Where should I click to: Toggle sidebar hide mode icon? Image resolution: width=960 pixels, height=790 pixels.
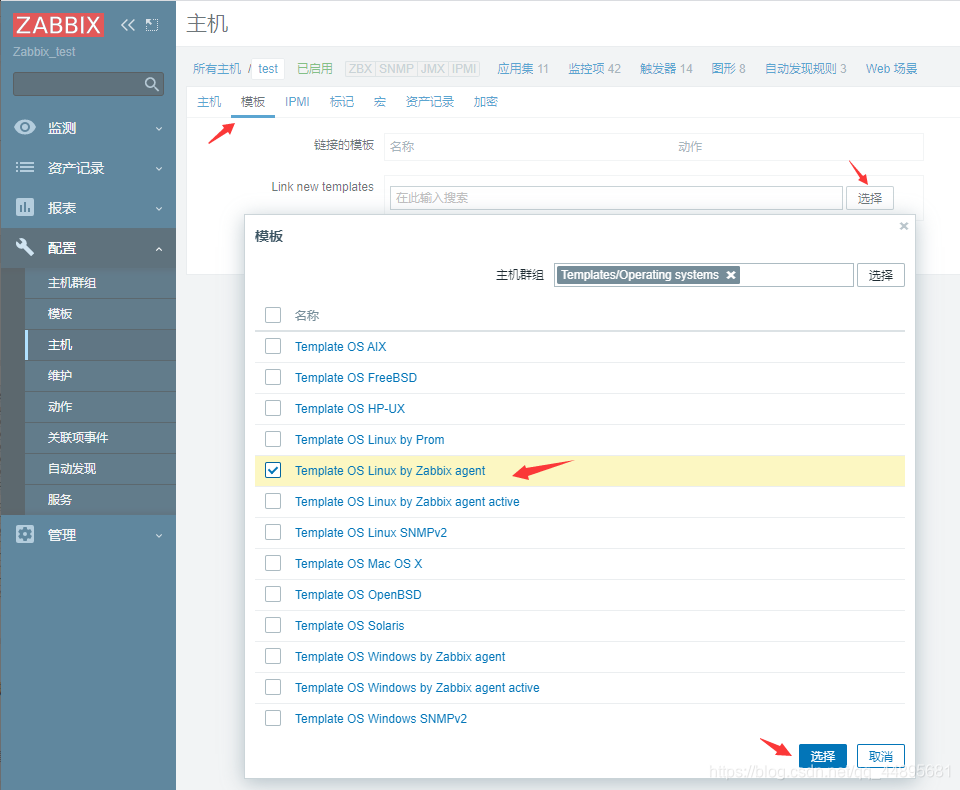coord(152,25)
